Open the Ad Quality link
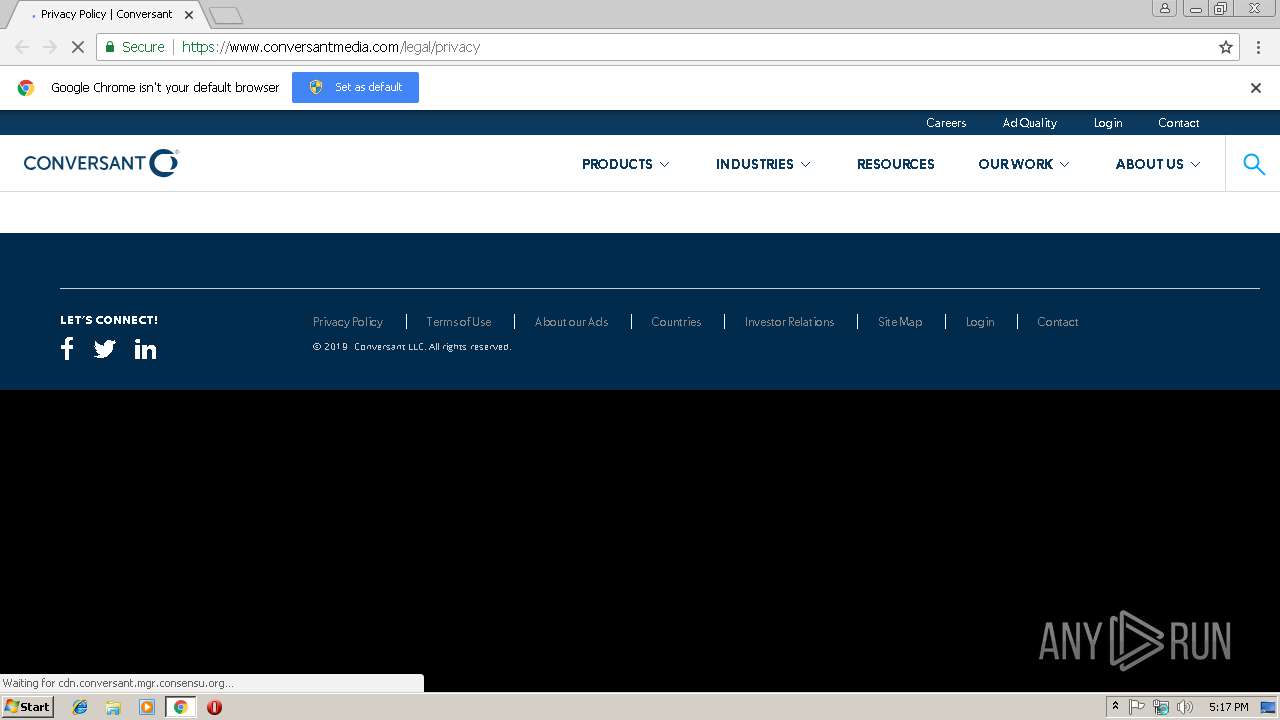 tap(1030, 123)
